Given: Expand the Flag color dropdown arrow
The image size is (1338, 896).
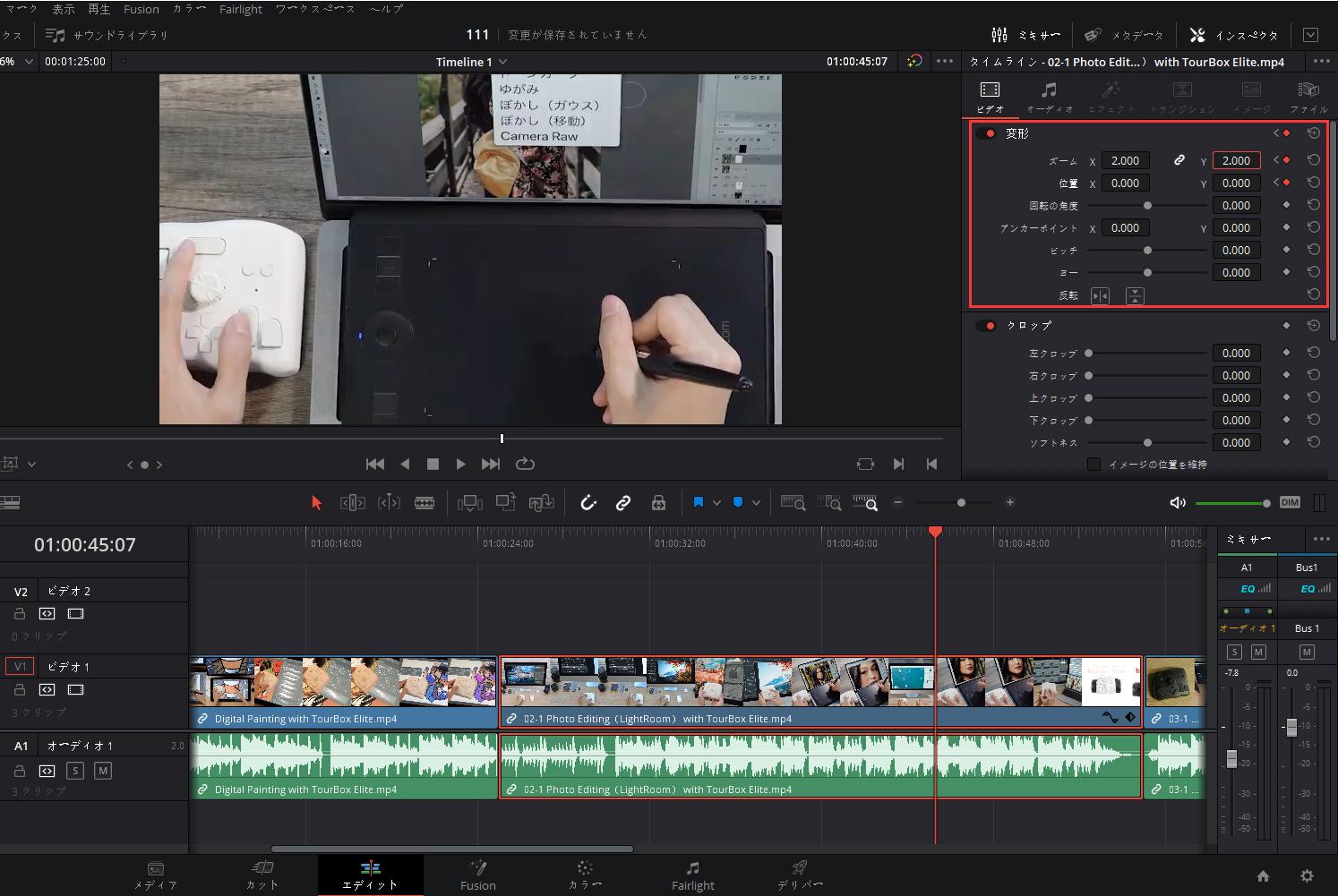Looking at the screenshot, I should click(716, 503).
